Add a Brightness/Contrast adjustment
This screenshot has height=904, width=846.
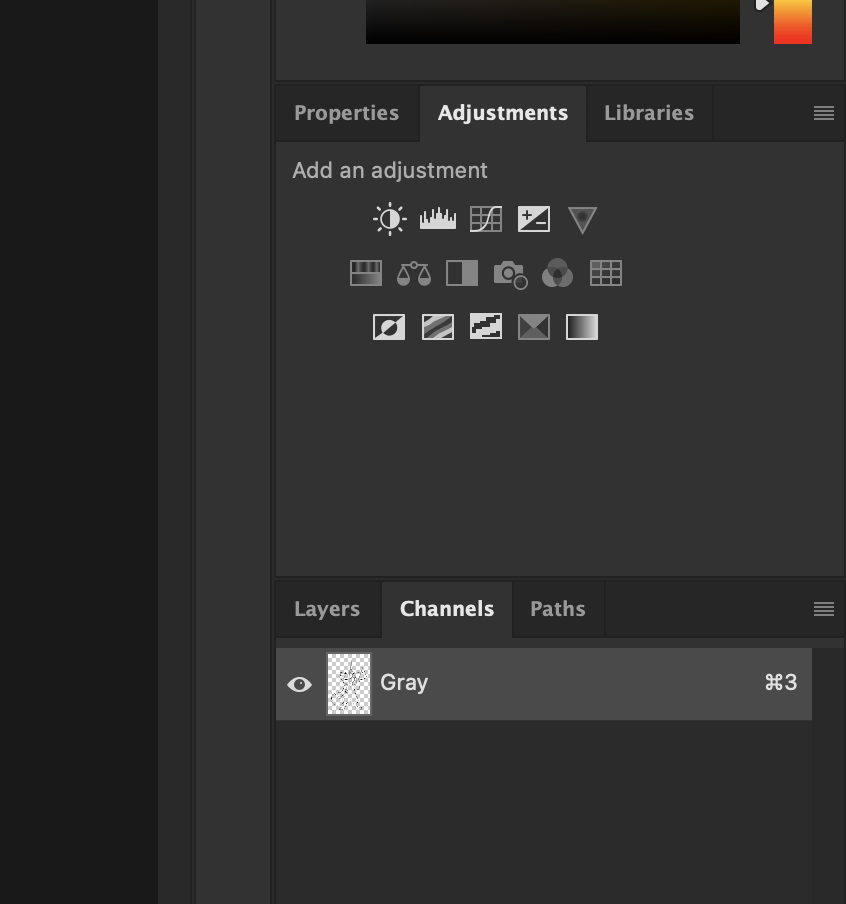coord(389,219)
